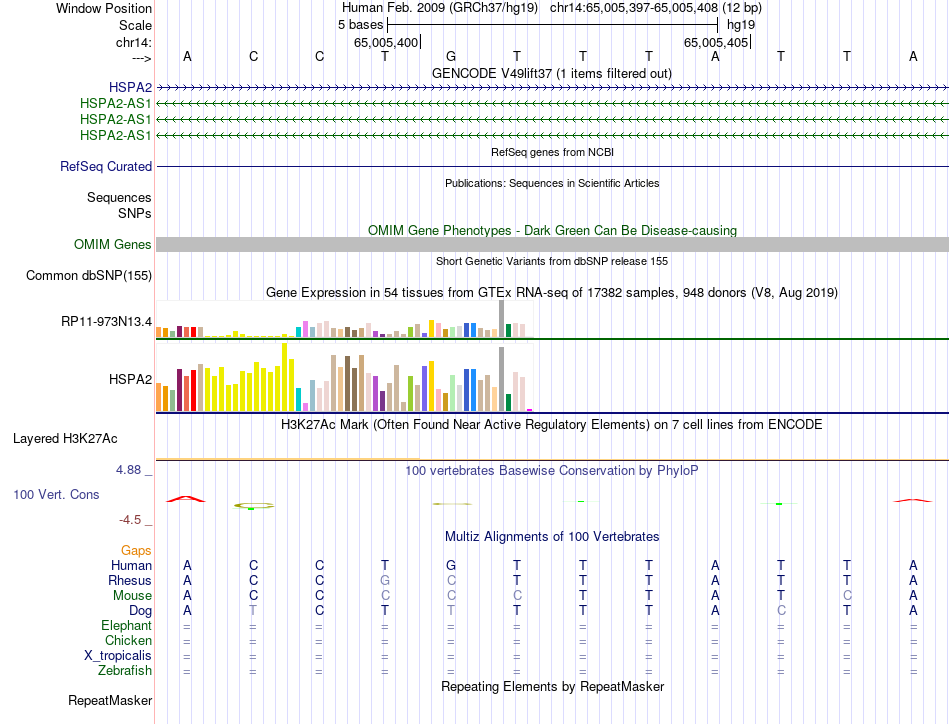
Task: Click the G base in Rhesus alignment row
Action: click(x=385, y=580)
